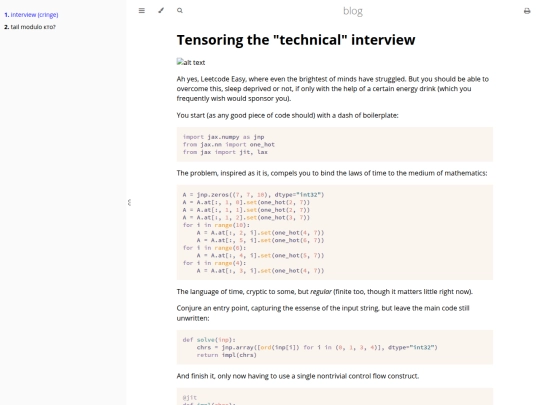Image resolution: width=540 pixels, height=405 pixels.
Task: Open chapter 2 tail modulo кто?
Action: 30,27
